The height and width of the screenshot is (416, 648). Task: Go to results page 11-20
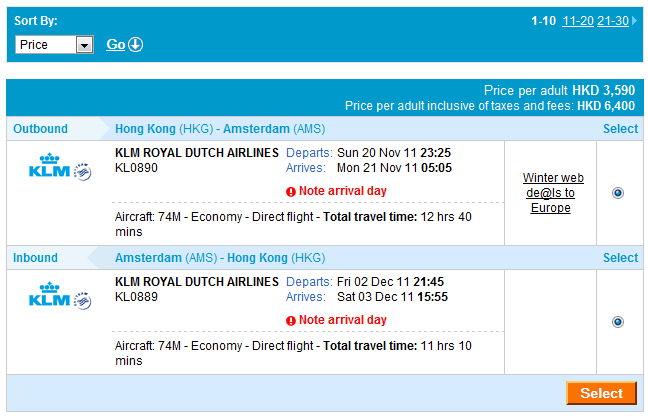(577, 20)
